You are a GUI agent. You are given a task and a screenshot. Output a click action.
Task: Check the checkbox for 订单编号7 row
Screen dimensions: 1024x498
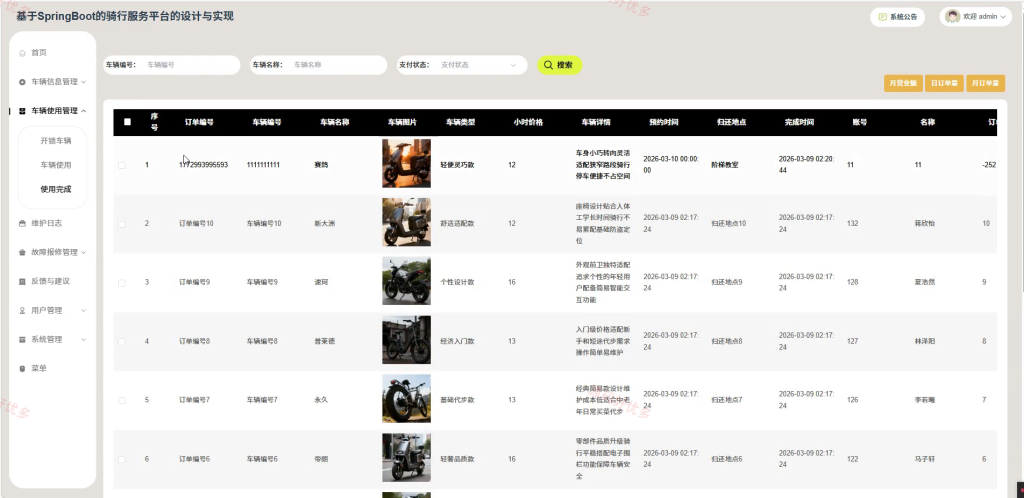point(121,400)
